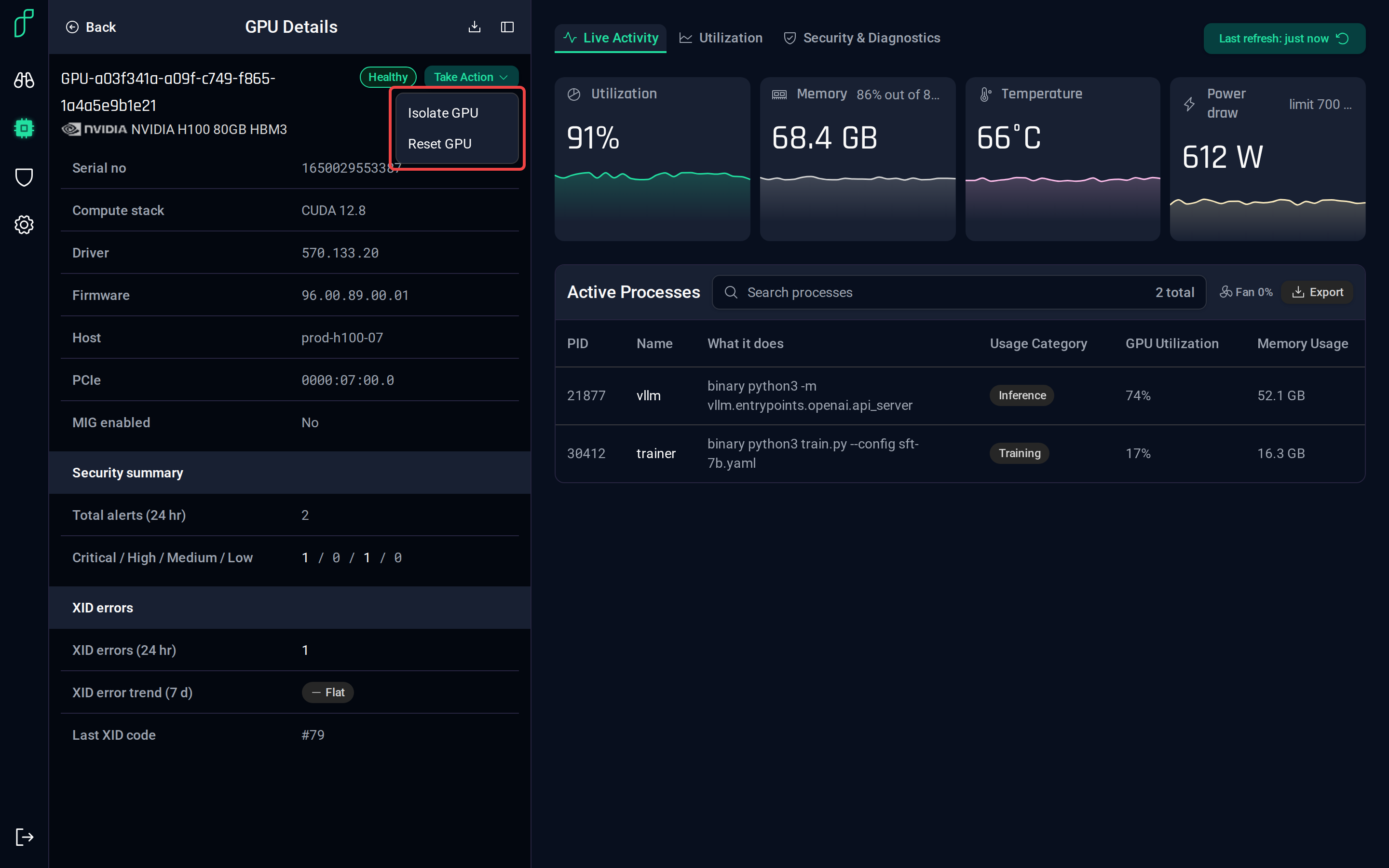Click the host value prod-h100-07
Viewport: 1389px width, 868px height.
(x=342, y=338)
